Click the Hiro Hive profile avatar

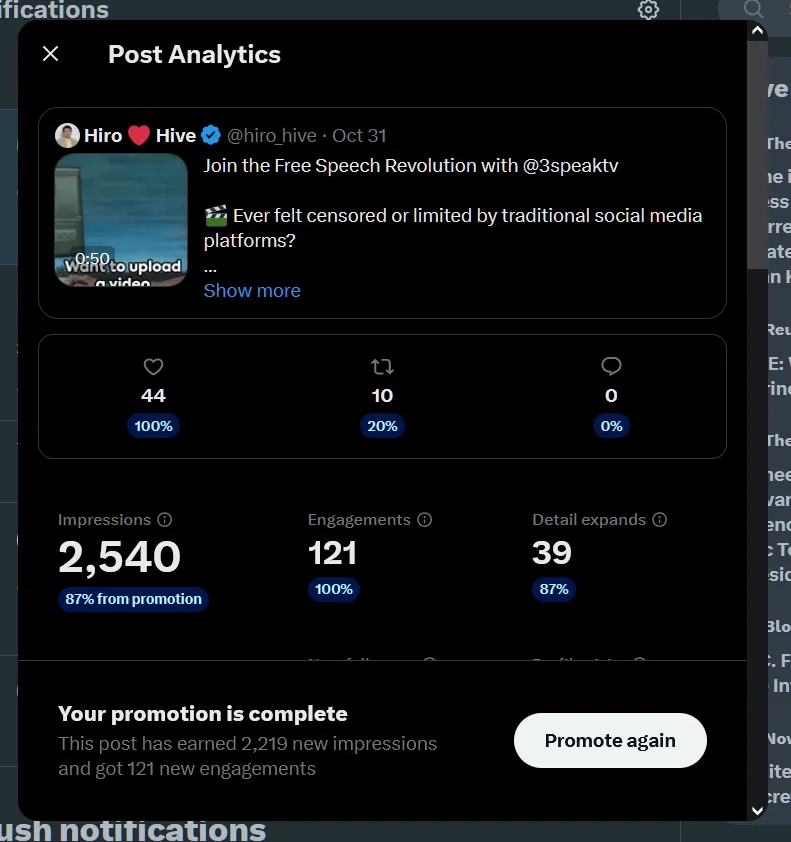67,135
